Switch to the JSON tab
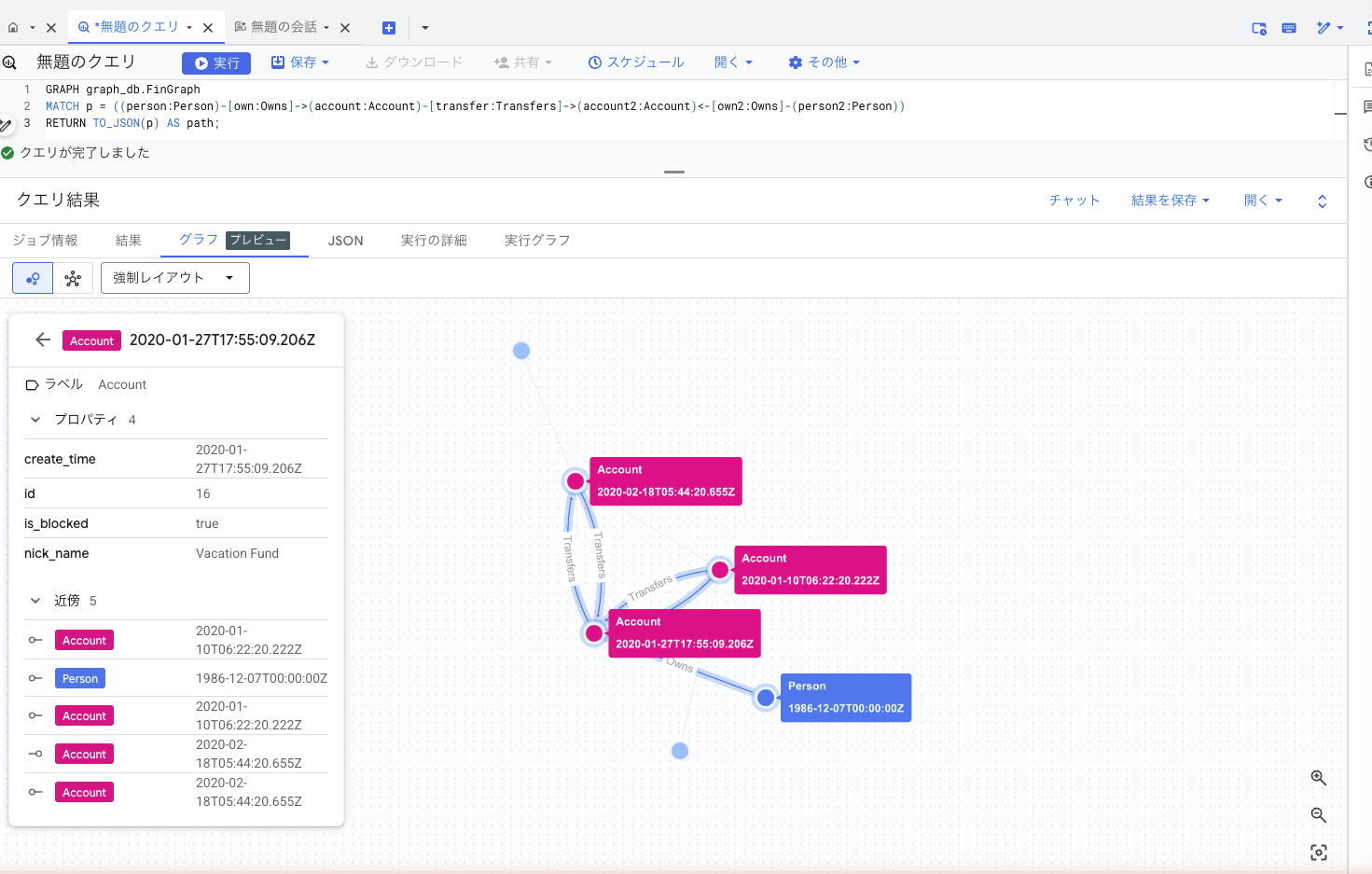 tap(345, 241)
